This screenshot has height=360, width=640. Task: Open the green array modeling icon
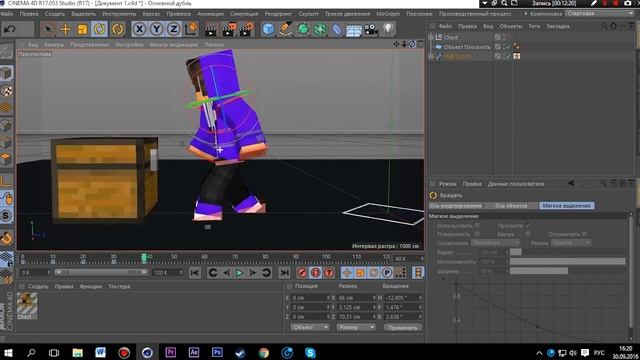click(x=320, y=29)
